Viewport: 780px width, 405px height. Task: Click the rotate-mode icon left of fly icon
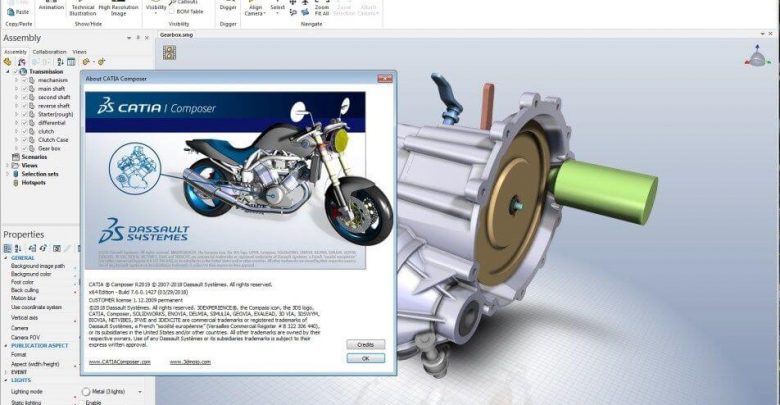pyautogui.click(x=293, y=12)
